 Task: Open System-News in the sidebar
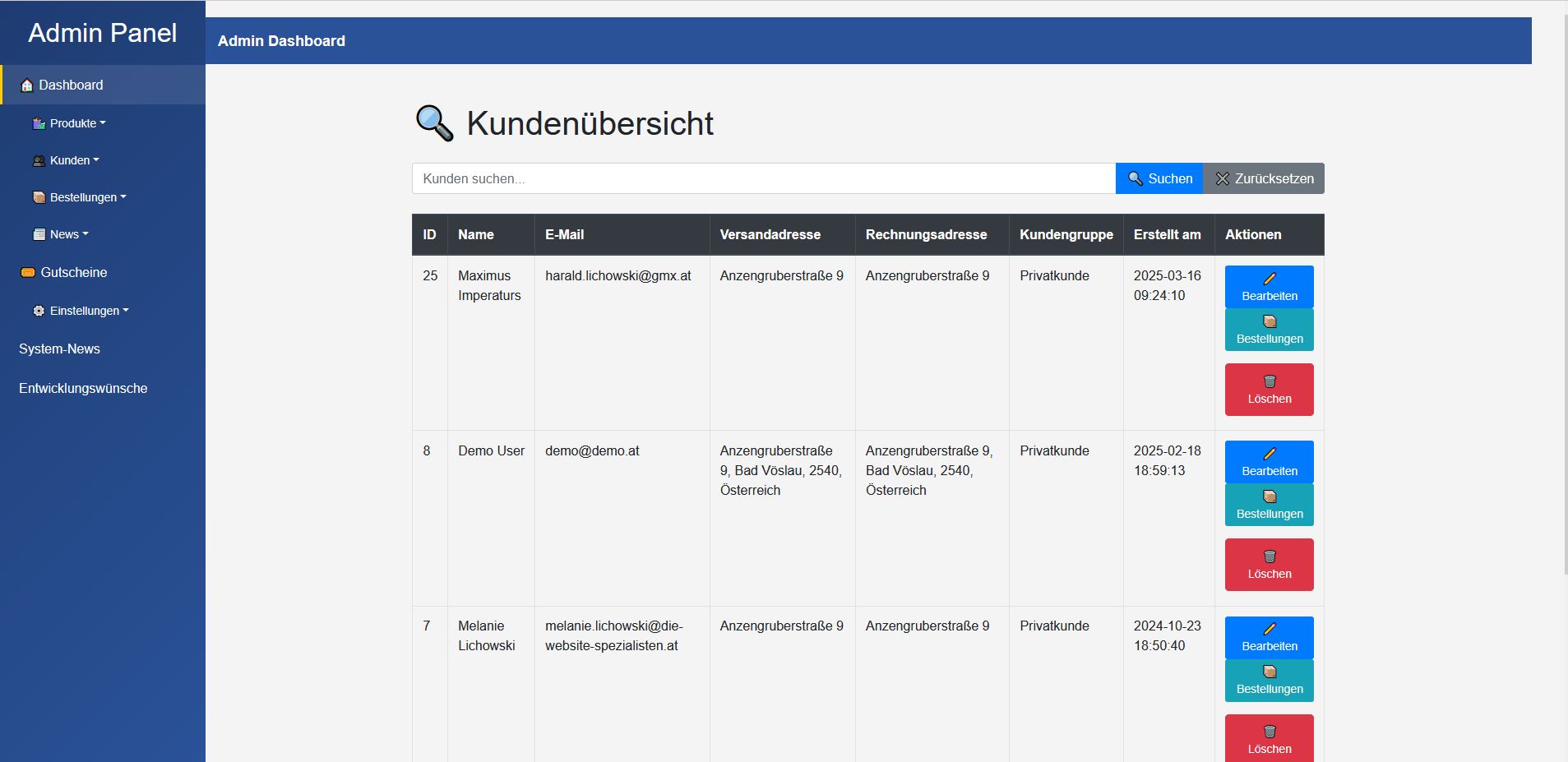[59, 349]
